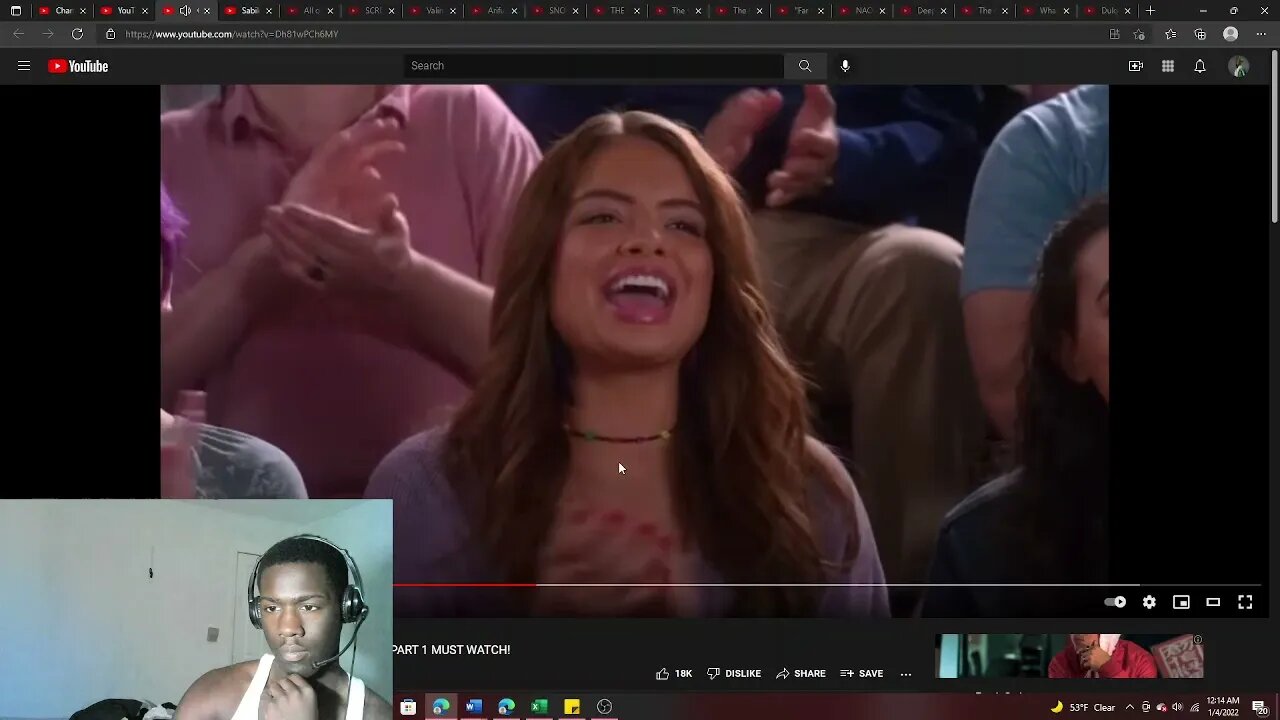The height and width of the screenshot is (720, 1280).
Task: Open Sticky Notes from taskbar
Action: click(x=572, y=707)
